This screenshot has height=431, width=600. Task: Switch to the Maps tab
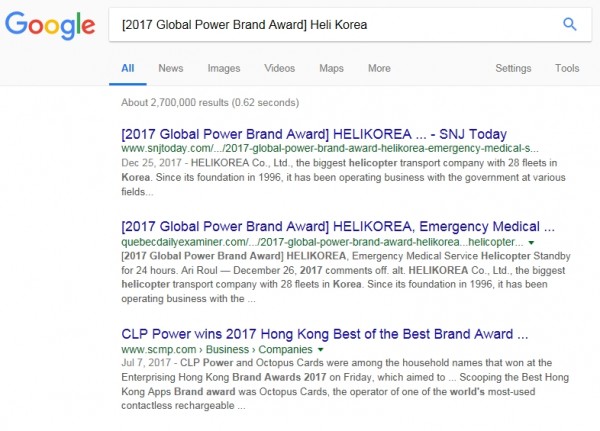(x=331, y=69)
